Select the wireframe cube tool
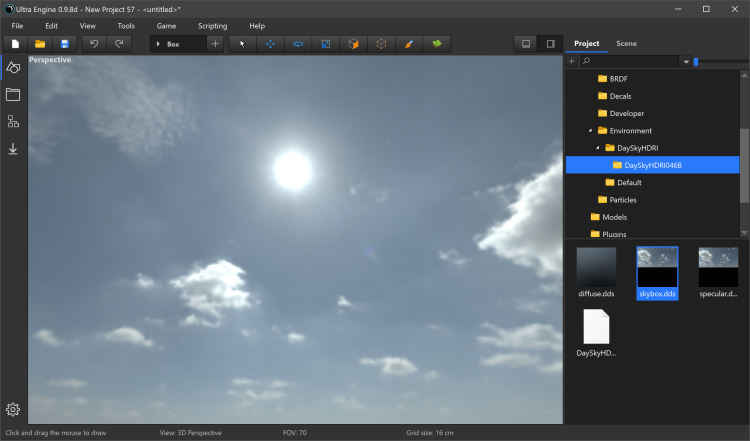The height and width of the screenshot is (441, 750). pyautogui.click(x=381, y=44)
